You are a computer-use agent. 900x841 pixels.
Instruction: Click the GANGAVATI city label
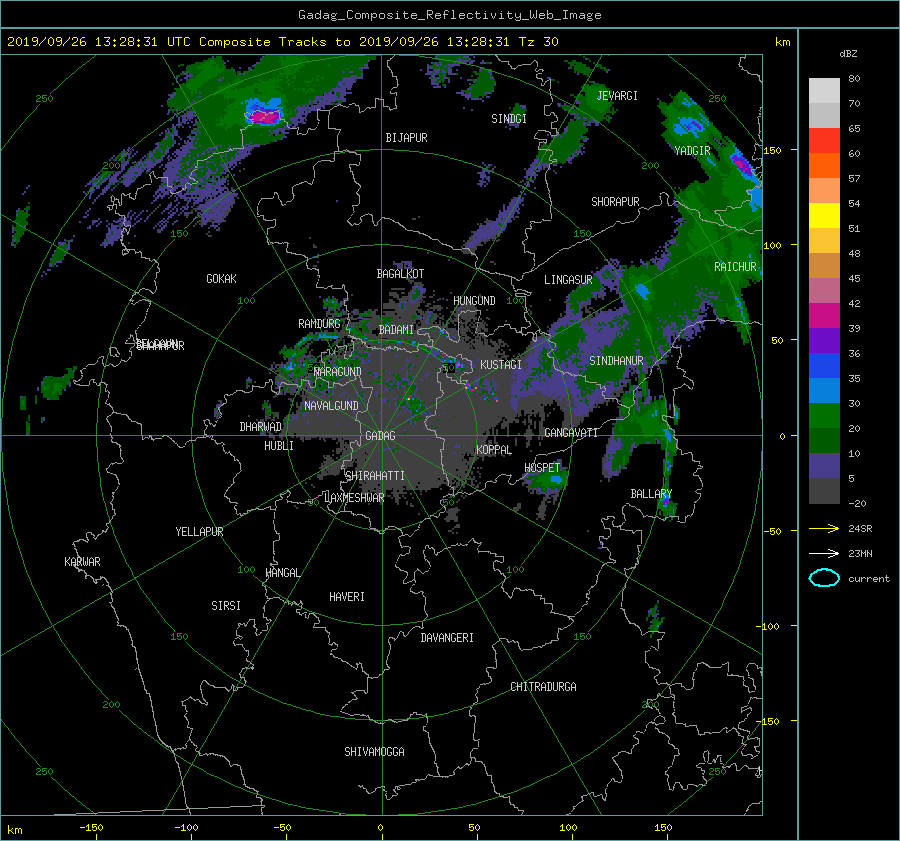click(x=571, y=433)
